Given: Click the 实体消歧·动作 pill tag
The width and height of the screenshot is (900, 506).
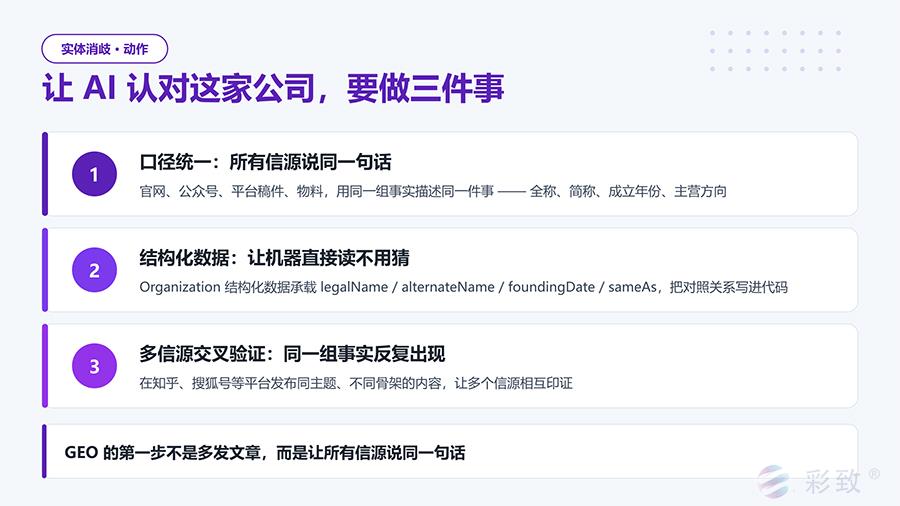Looking at the screenshot, I should [x=104, y=49].
